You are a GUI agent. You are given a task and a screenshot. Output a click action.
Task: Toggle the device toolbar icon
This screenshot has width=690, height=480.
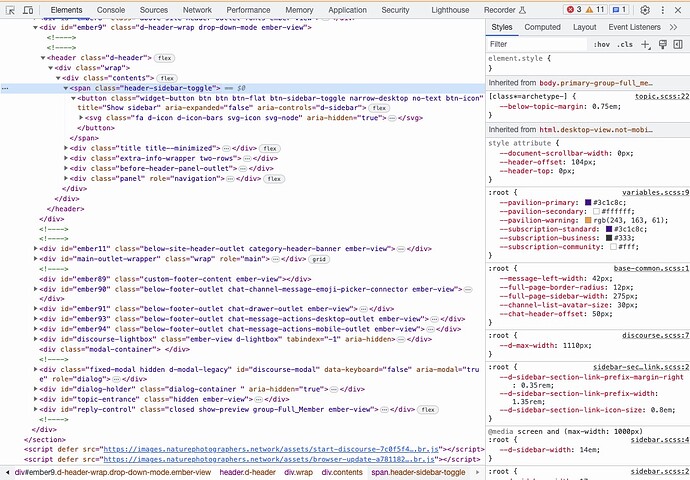coord(28,10)
